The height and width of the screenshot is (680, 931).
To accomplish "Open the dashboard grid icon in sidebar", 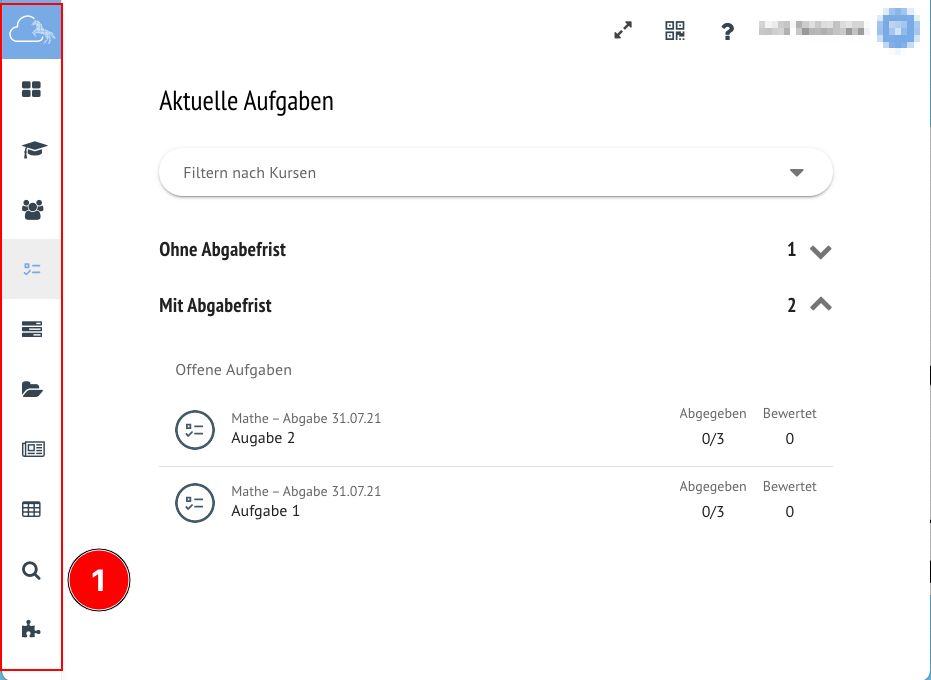I will tap(32, 90).
